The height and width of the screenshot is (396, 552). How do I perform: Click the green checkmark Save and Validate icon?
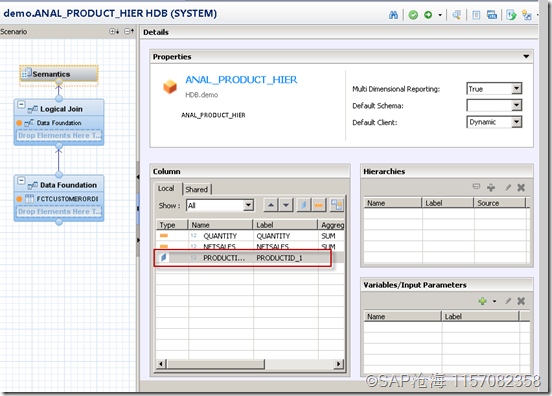413,15
